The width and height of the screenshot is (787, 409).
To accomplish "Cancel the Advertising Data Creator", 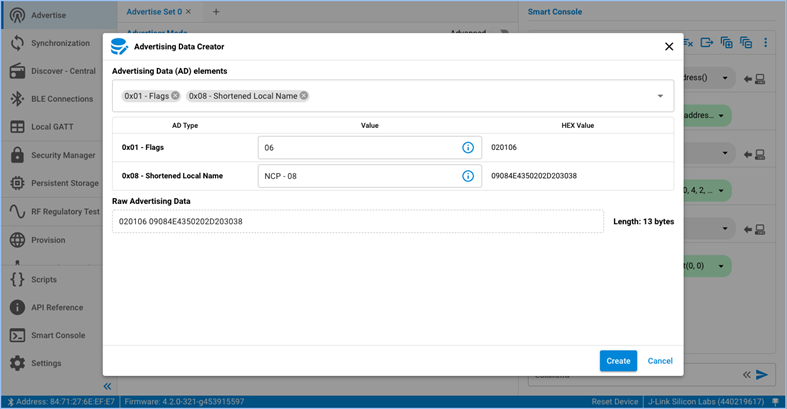I will [660, 361].
